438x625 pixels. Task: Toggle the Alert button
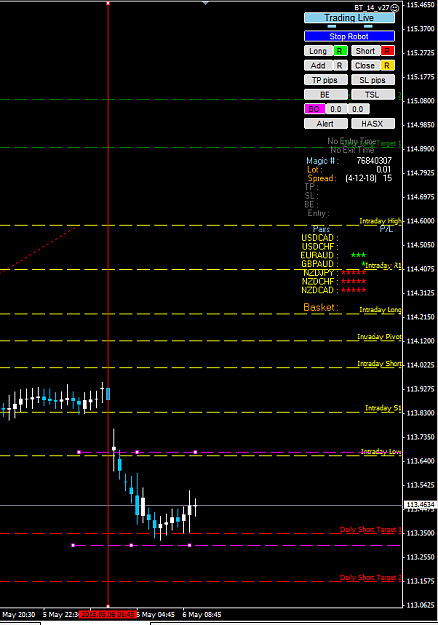326,124
